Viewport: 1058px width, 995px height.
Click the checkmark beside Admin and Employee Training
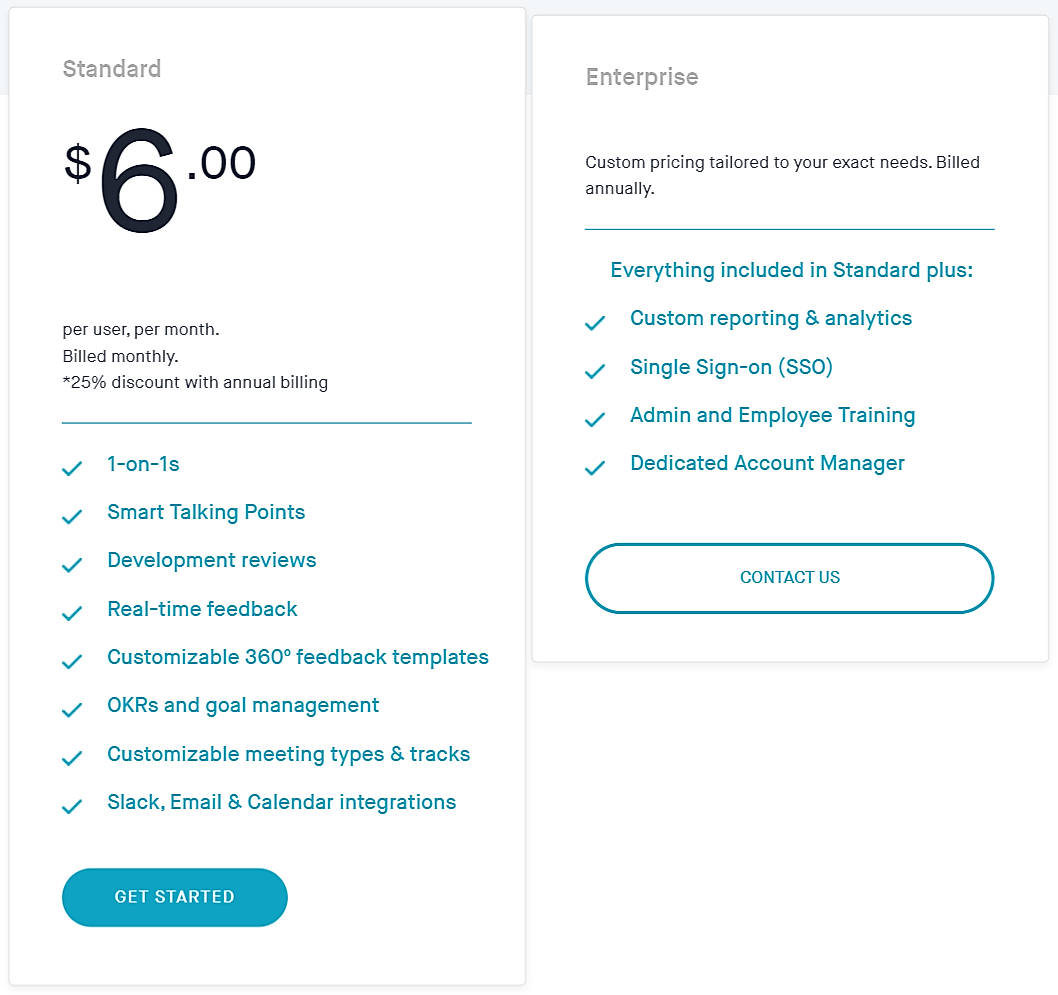[594, 419]
